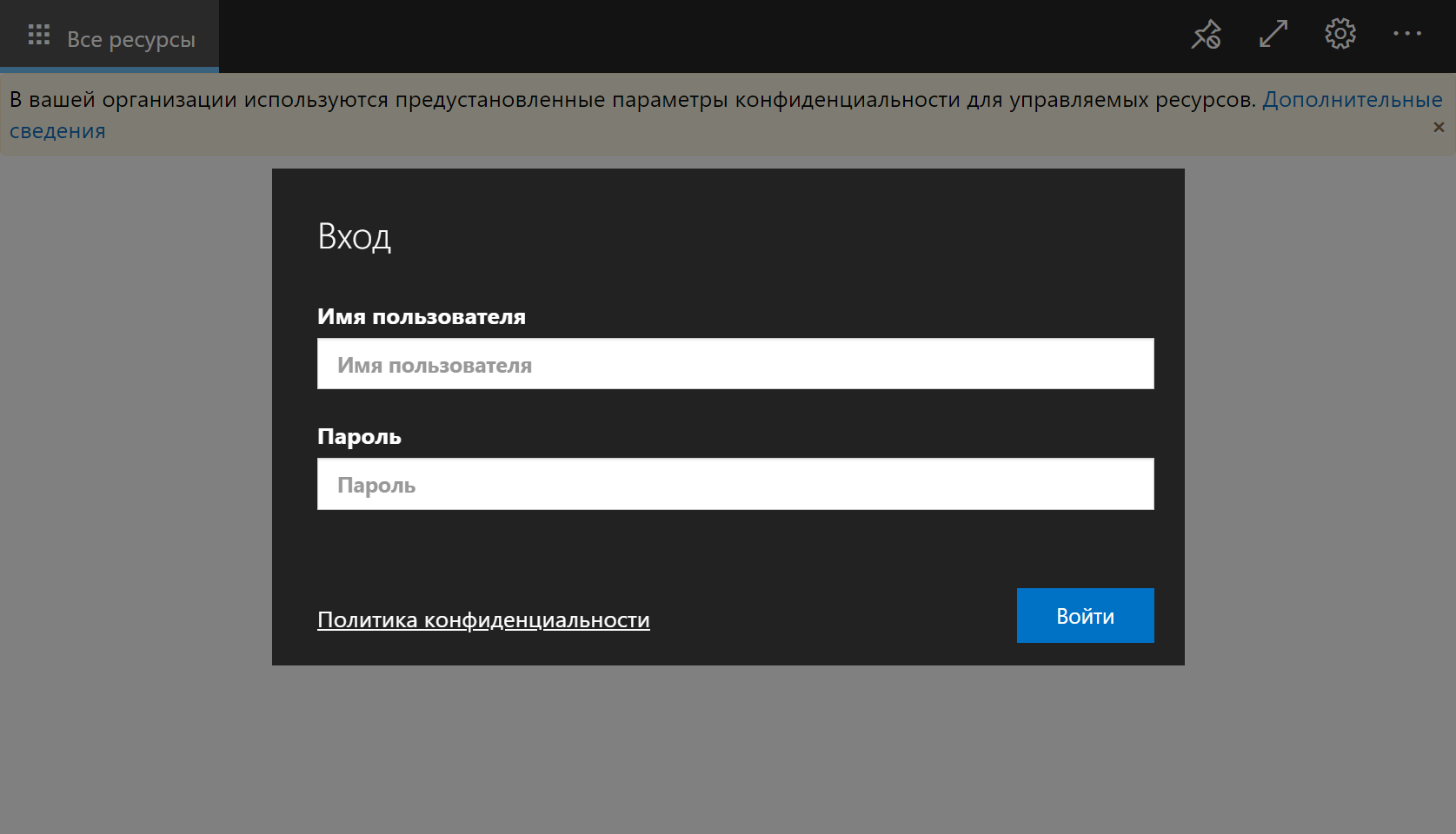Open settings via the gear icon
This screenshot has height=834, width=1456.
click(1340, 35)
